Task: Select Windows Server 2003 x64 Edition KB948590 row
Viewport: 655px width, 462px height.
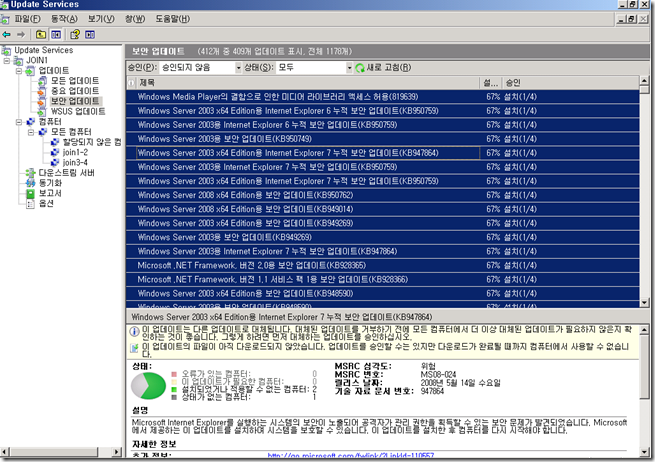Action: tap(383, 294)
